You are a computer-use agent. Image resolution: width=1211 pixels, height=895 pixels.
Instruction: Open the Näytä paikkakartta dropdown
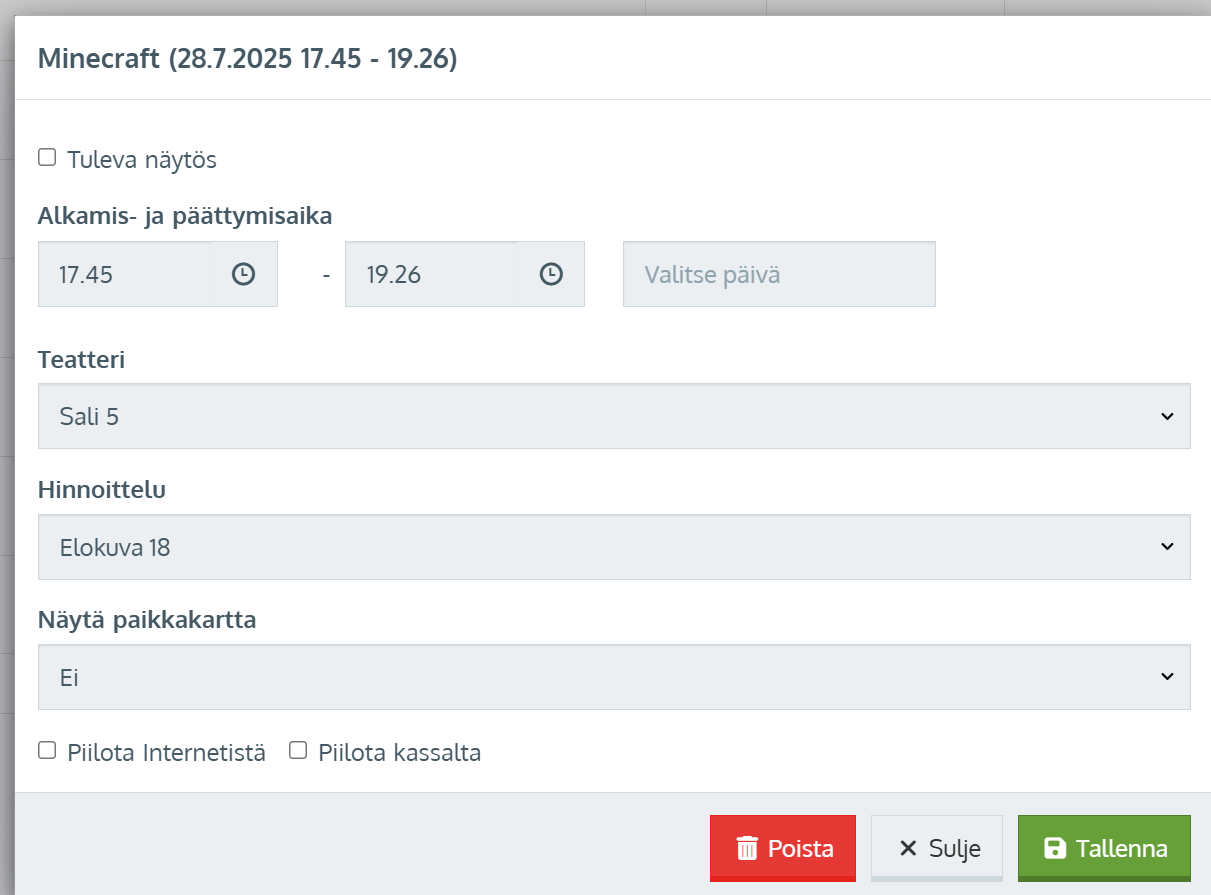coord(614,677)
